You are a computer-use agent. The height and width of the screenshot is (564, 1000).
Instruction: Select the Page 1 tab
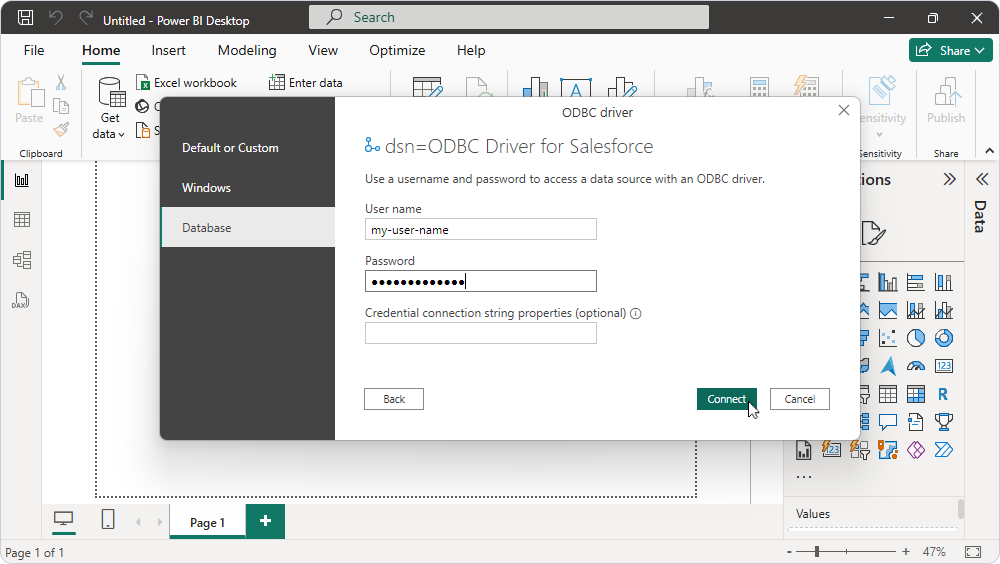pyautogui.click(x=207, y=523)
